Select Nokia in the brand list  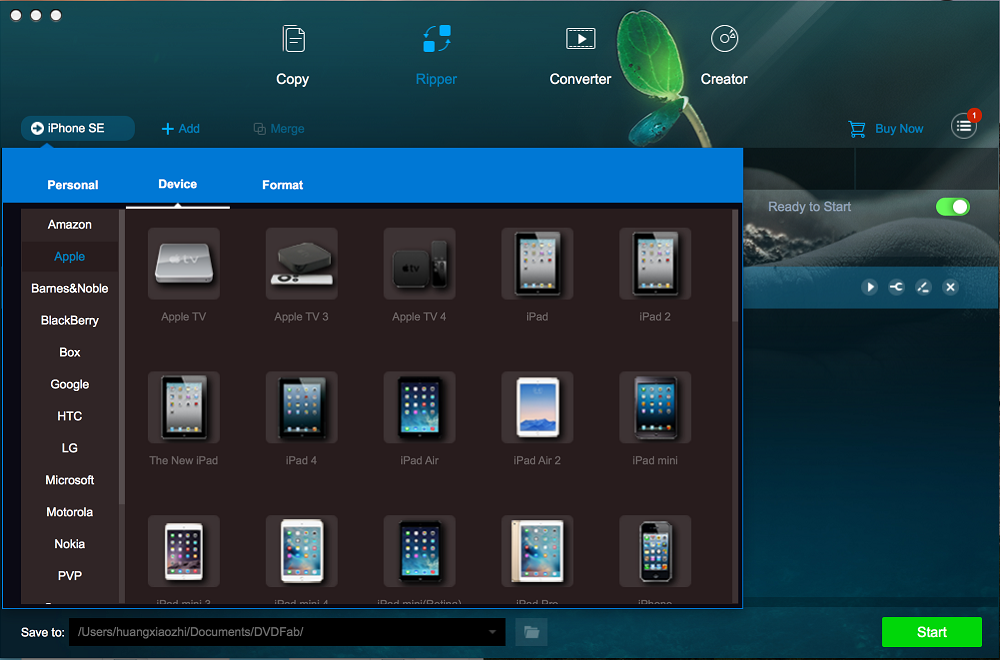70,543
